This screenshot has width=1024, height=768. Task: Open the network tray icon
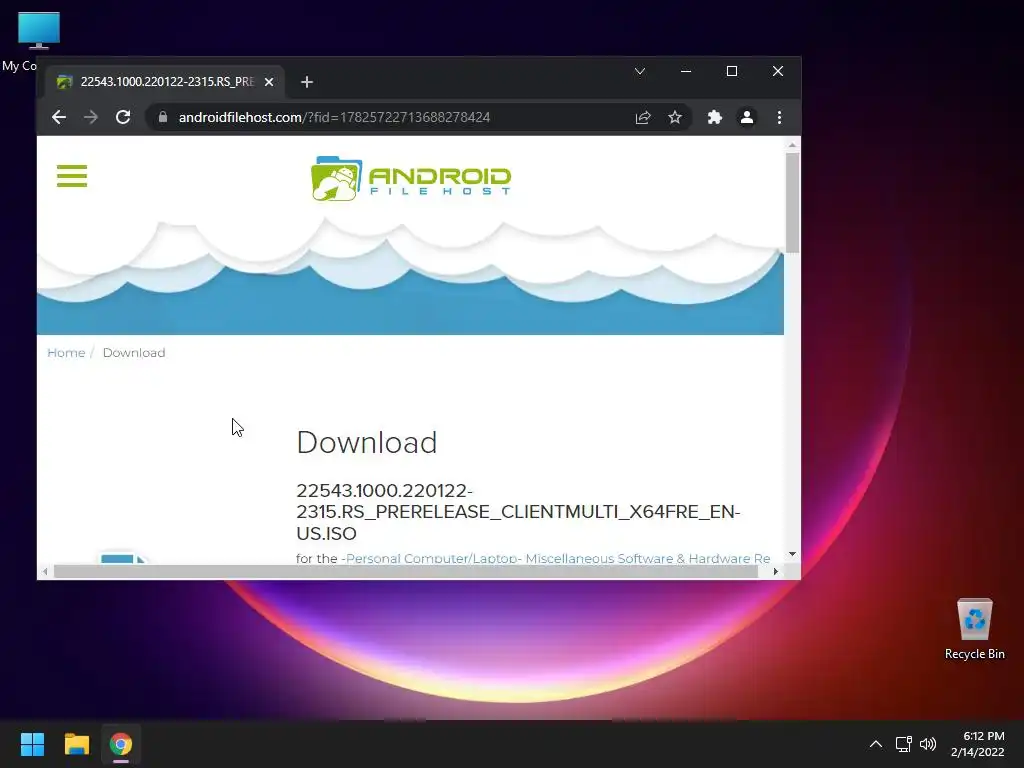[903, 744]
